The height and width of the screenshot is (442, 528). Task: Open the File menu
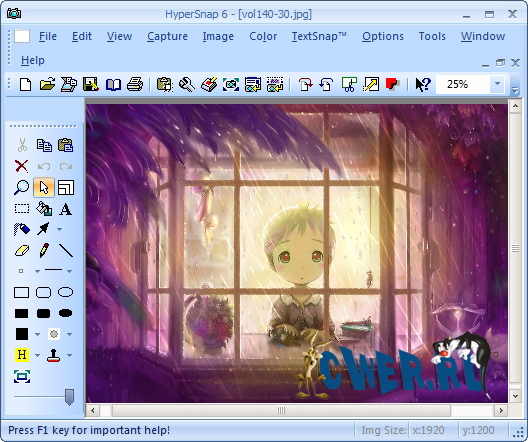48,36
